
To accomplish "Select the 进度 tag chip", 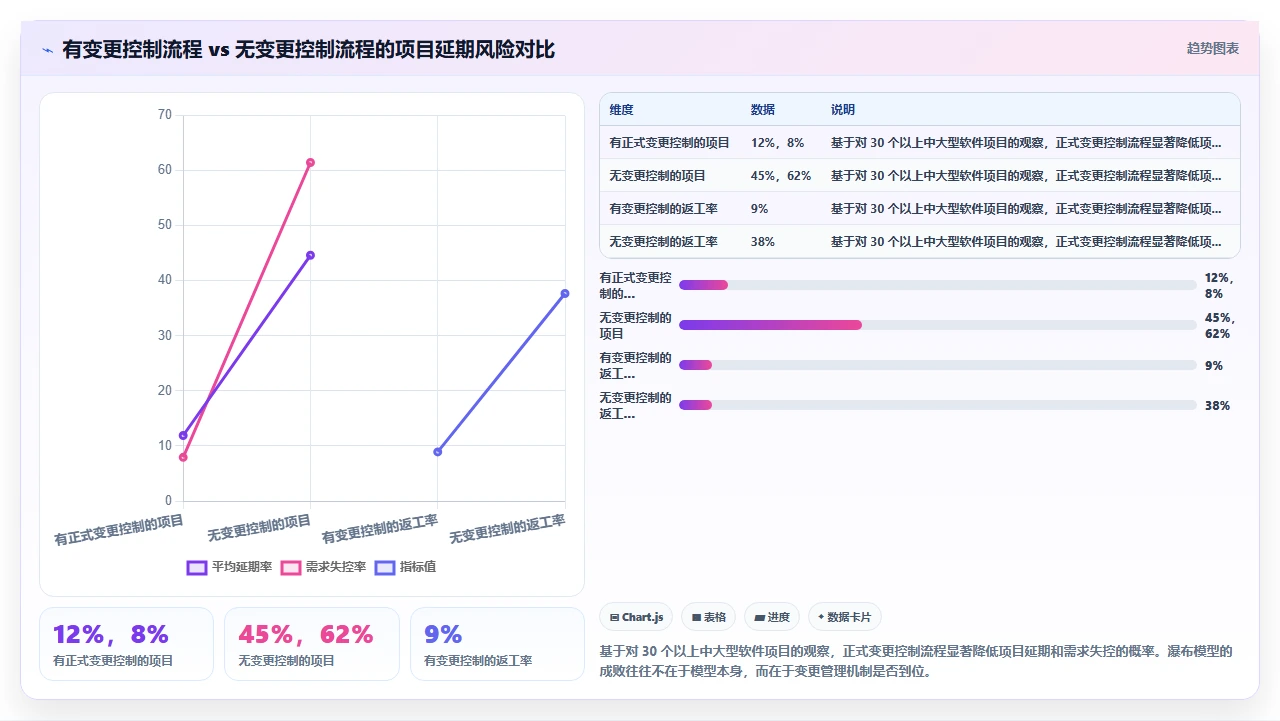I will coord(772,617).
